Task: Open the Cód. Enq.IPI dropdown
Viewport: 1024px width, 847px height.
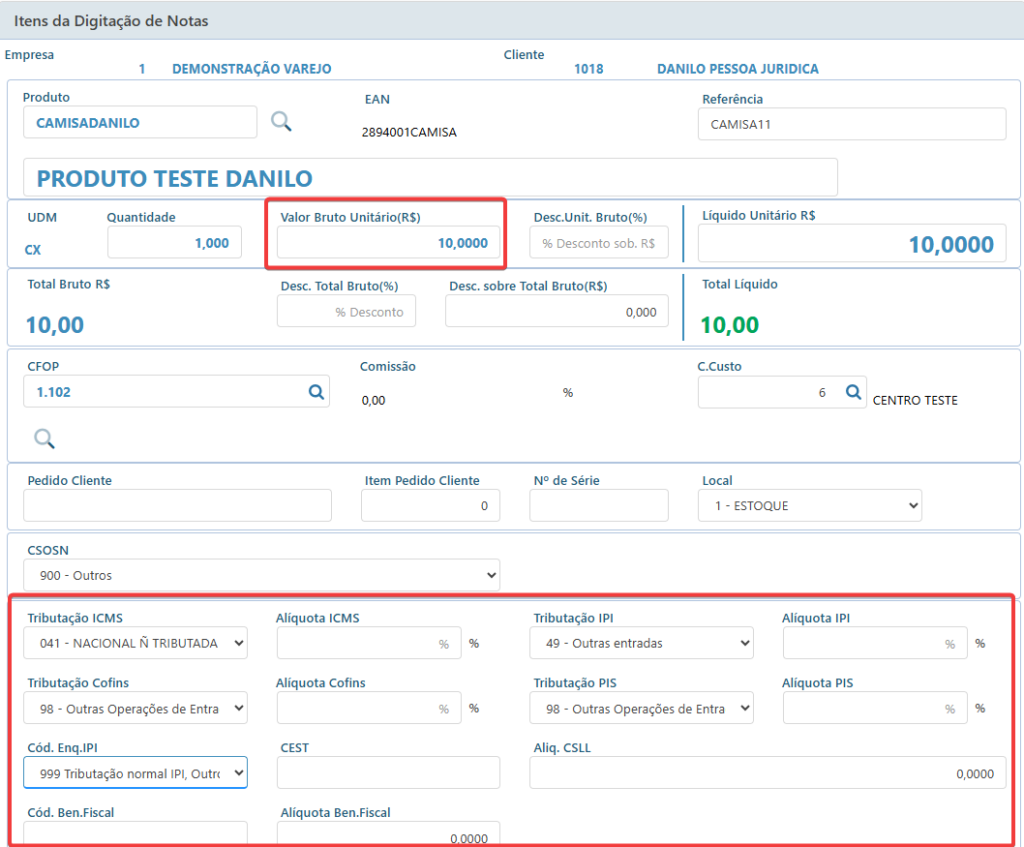Action: click(135, 773)
